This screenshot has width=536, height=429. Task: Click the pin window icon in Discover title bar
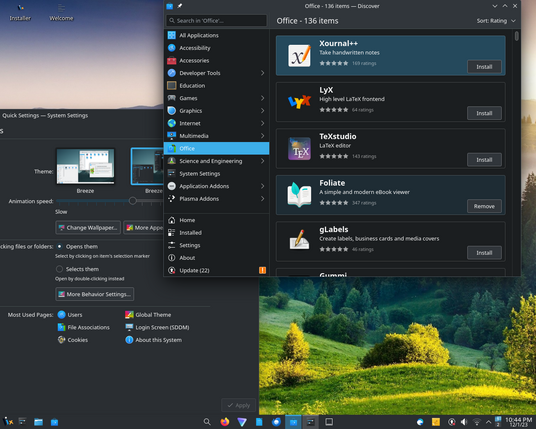click(x=179, y=6)
